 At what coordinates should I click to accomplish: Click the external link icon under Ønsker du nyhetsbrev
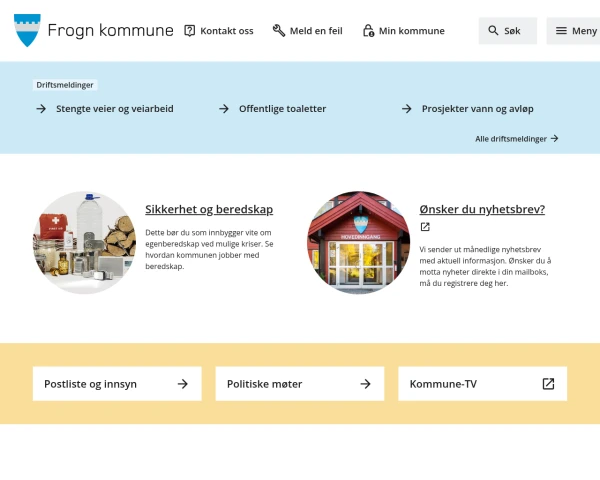point(425,227)
